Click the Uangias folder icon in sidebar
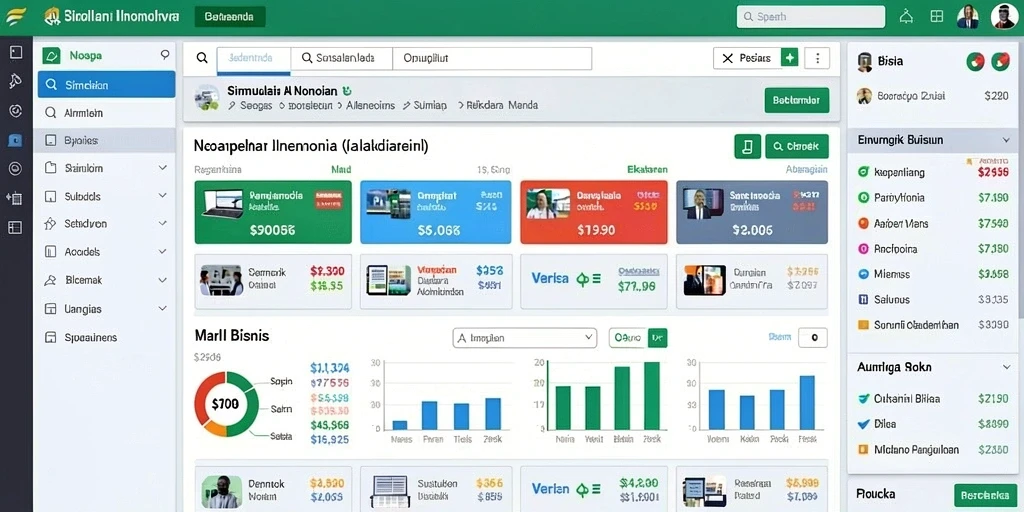 50,309
